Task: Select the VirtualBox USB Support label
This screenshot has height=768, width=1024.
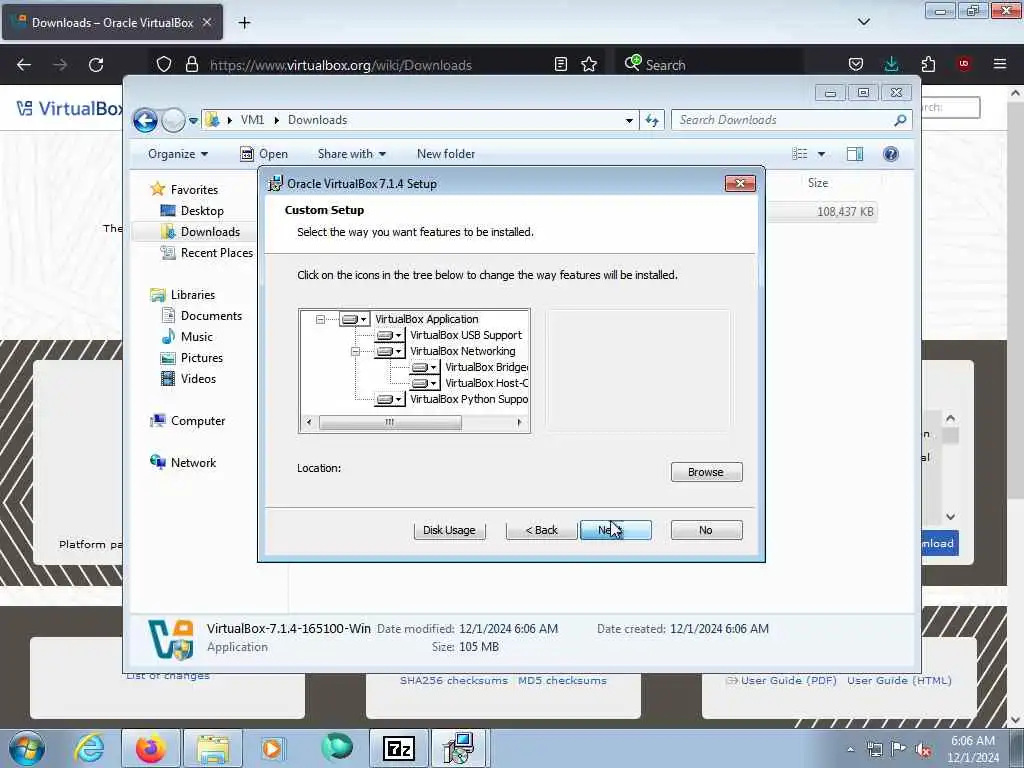Action: click(466, 335)
